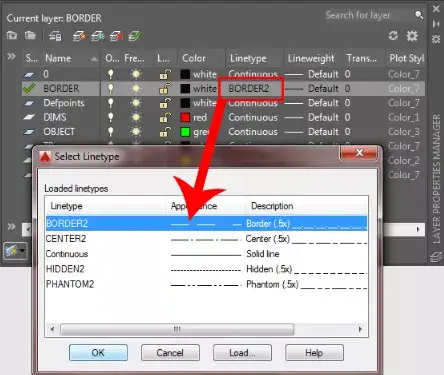Click the Load... button
The height and width of the screenshot is (375, 444).
tap(242, 353)
